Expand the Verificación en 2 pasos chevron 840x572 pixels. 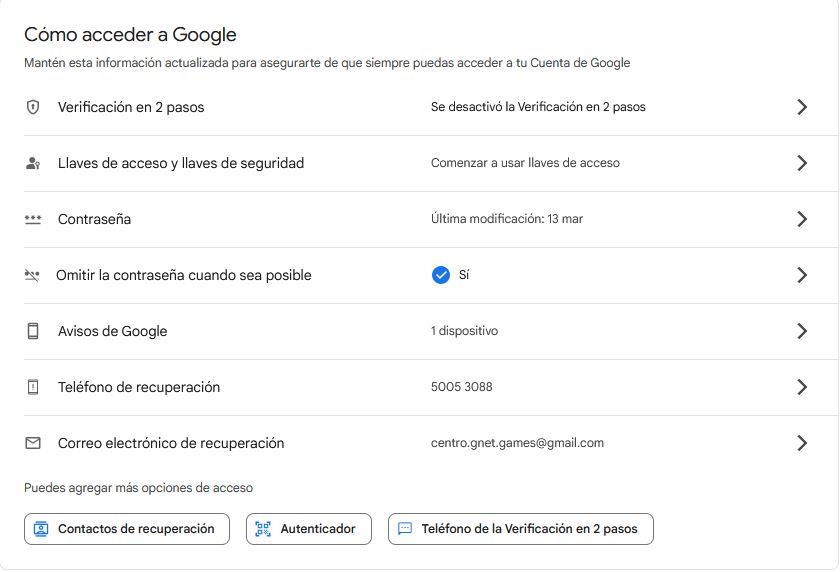click(801, 107)
